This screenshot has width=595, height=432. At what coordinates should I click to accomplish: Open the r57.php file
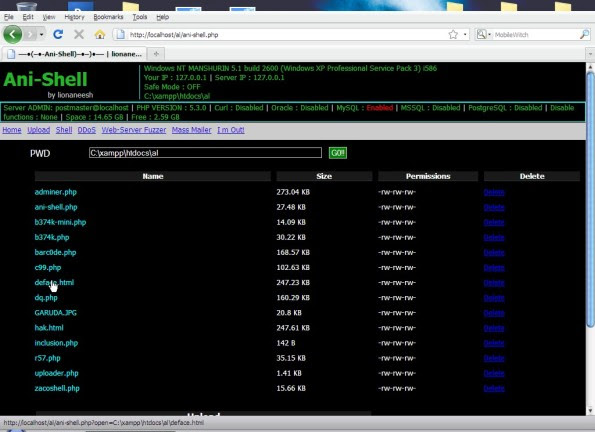point(47,358)
